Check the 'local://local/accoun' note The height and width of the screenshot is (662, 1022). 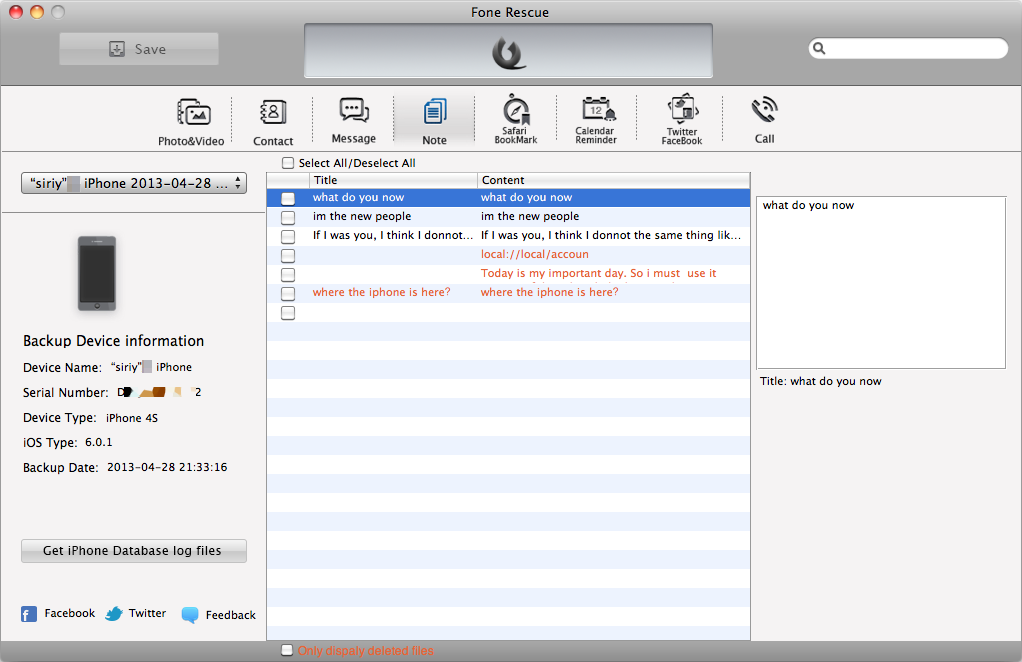coord(288,255)
